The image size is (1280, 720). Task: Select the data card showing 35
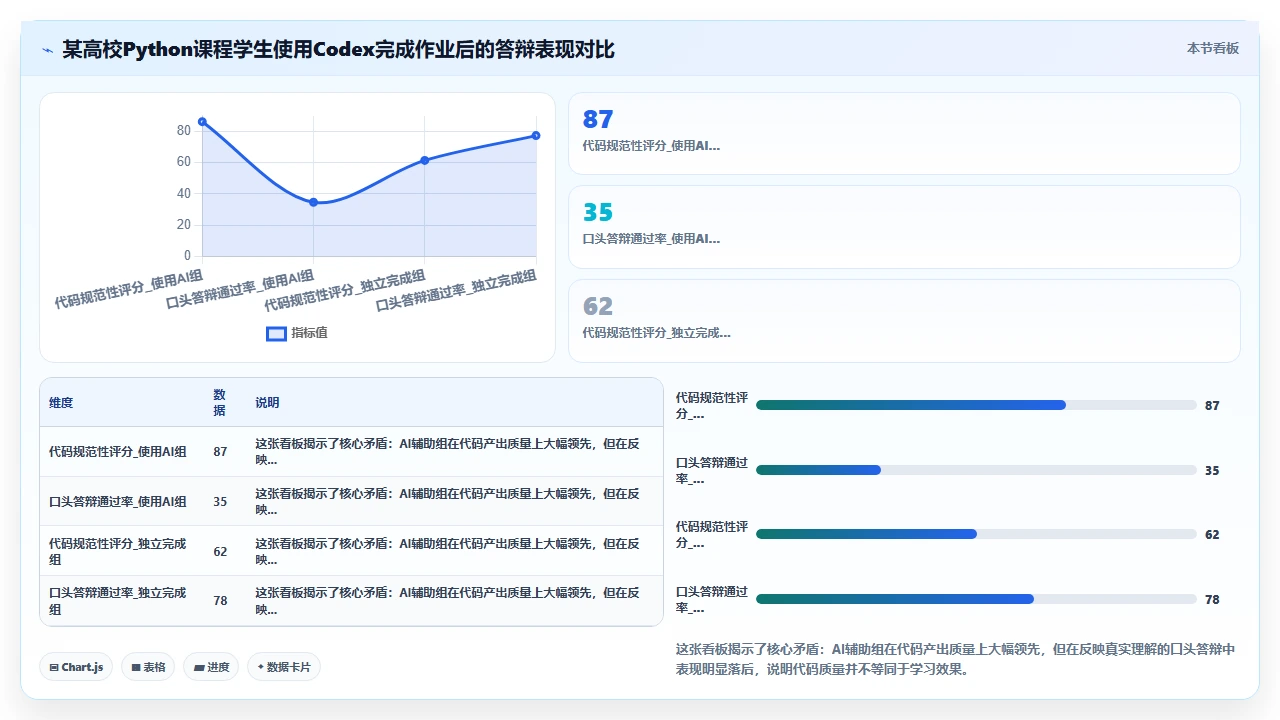904,227
